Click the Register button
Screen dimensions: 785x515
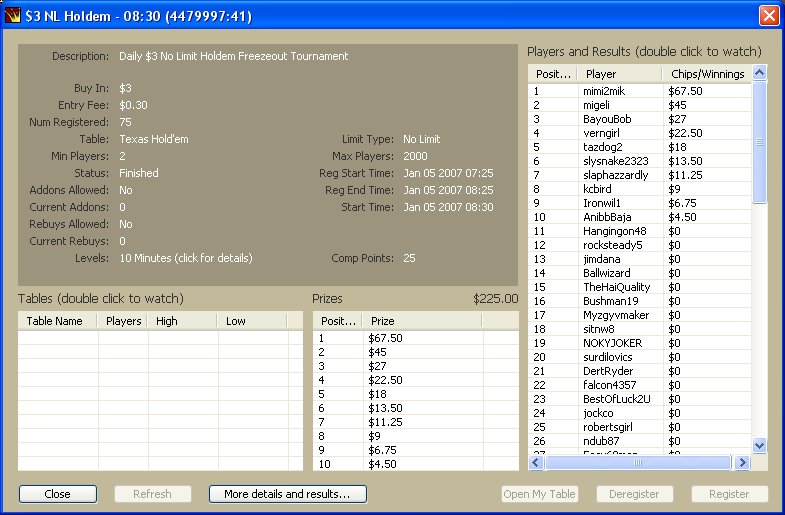729,494
